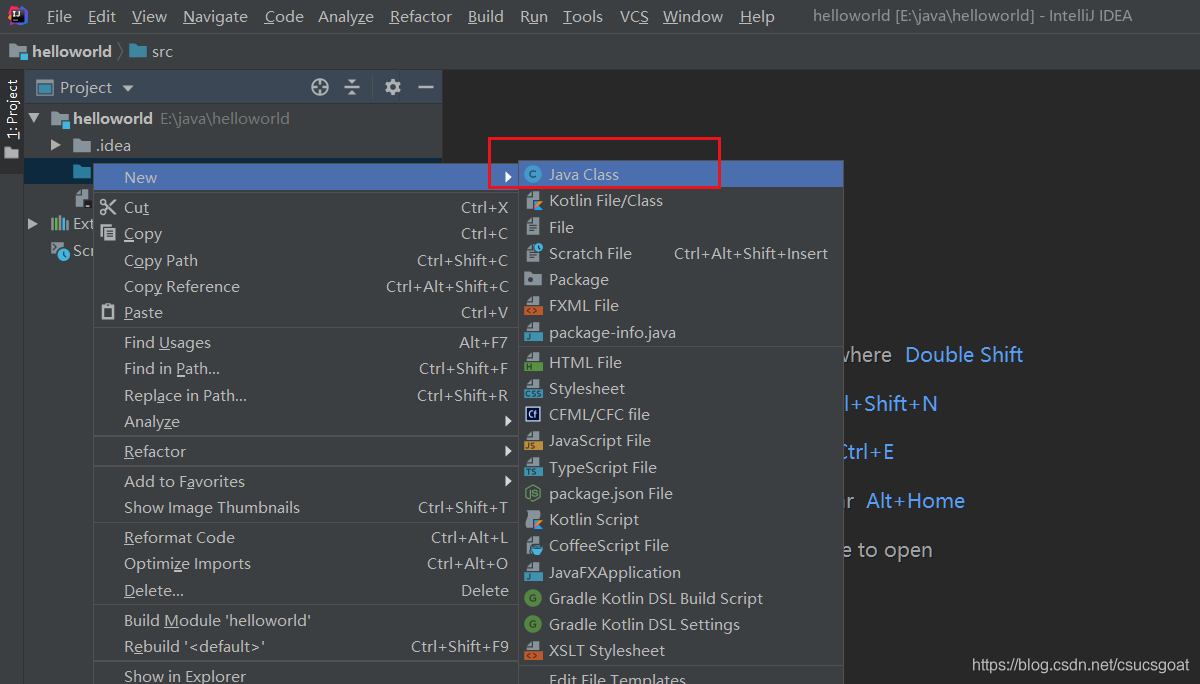Select Optimize Imports
Image resolution: width=1200 pixels, height=684 pixels.
pos(305,564)
